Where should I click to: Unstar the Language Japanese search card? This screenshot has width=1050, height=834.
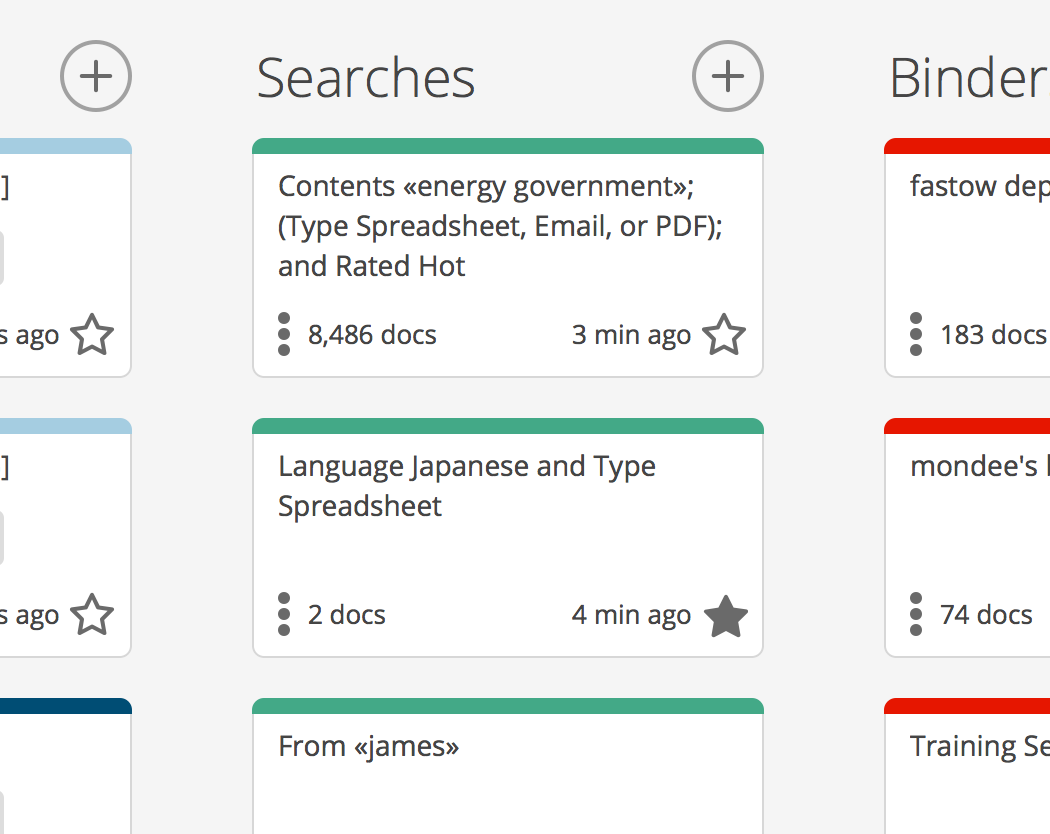[726, 616]
